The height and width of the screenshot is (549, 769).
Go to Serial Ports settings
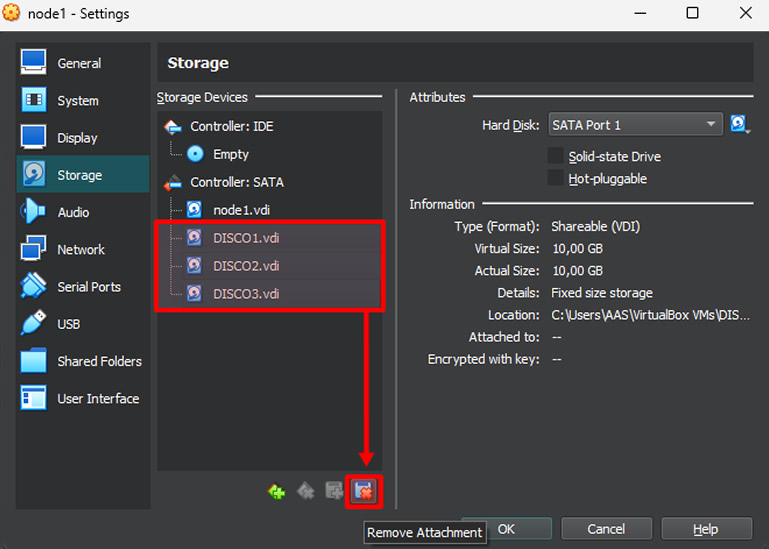[x=83, y=287]
